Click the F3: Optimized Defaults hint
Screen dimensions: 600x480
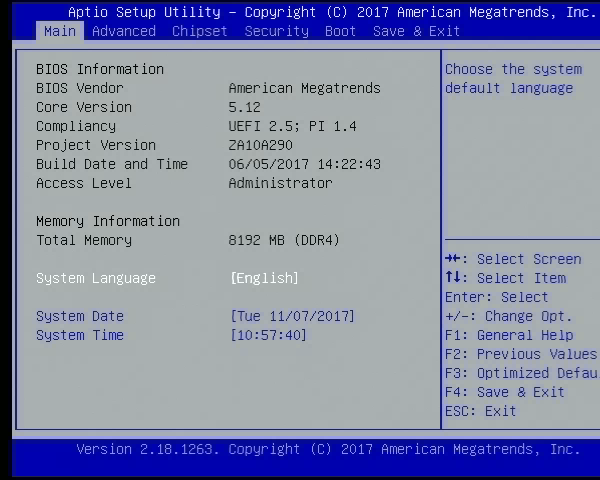(x=522, y=373)
